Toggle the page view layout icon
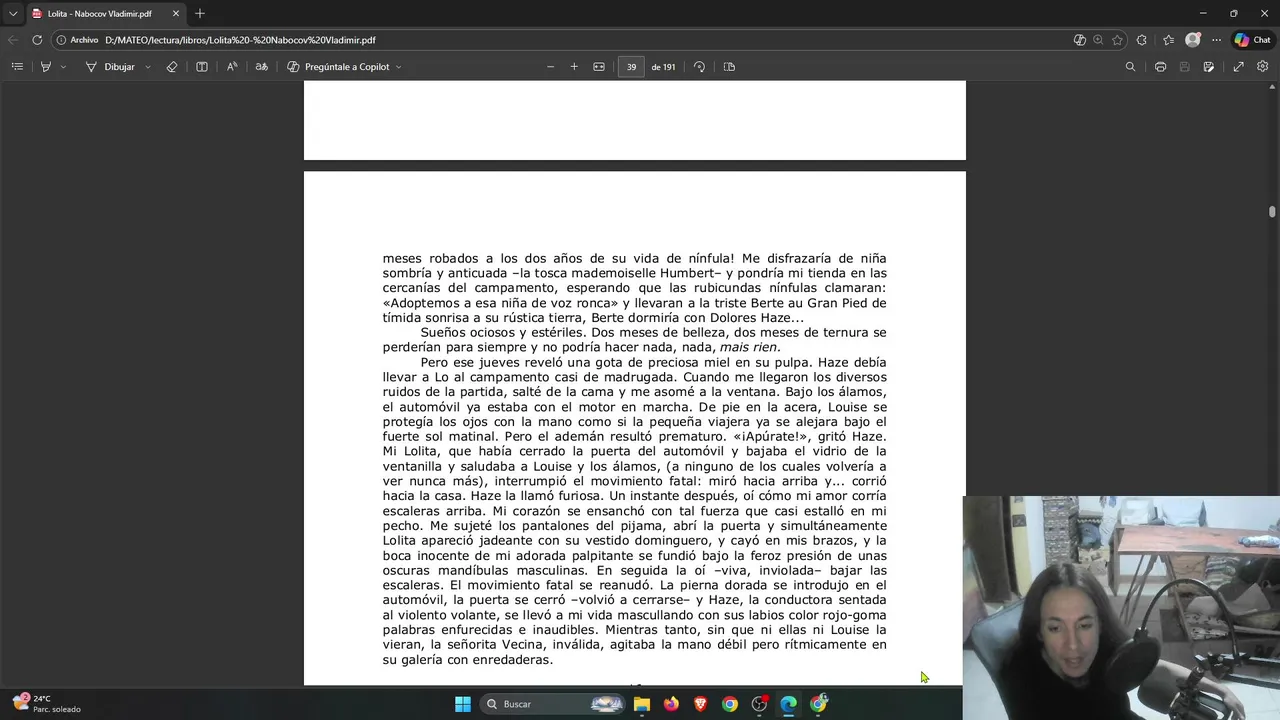This screenshot has width=1280, height=720. pyautogui.click(x=729, y=67)
